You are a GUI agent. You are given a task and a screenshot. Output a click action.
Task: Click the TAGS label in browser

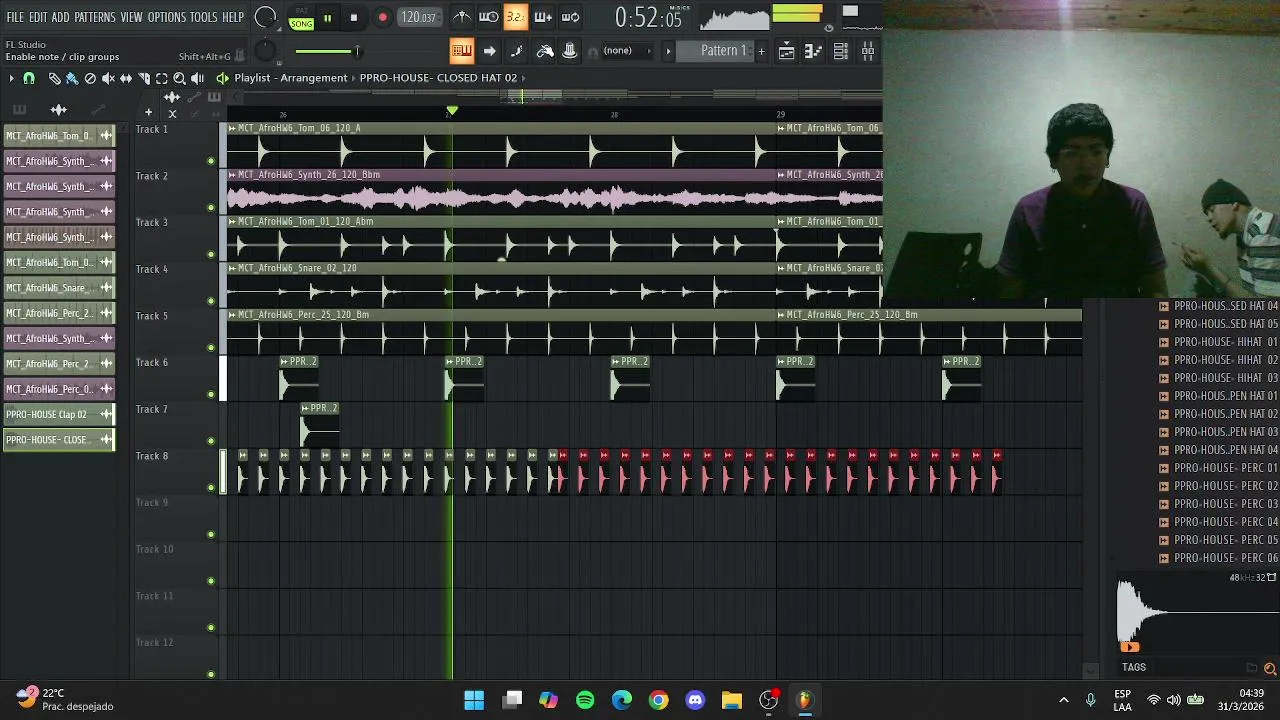1134,667
